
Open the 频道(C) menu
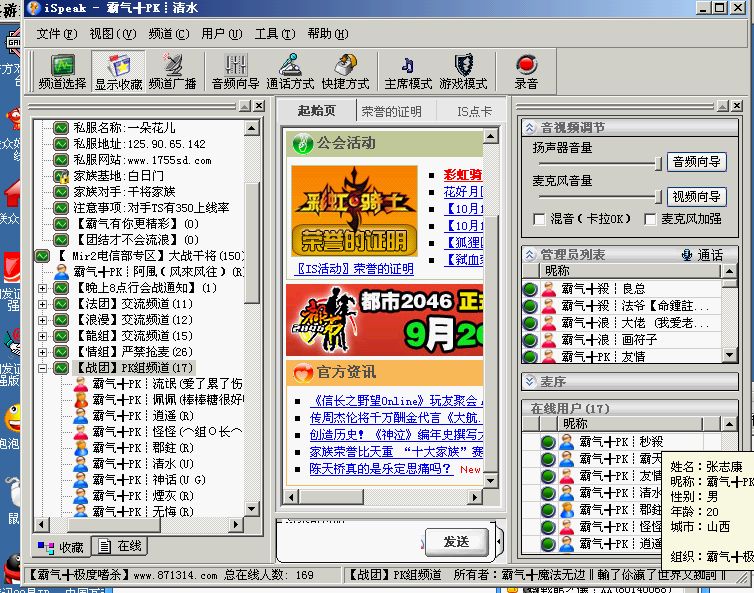[x=169, y=34]
